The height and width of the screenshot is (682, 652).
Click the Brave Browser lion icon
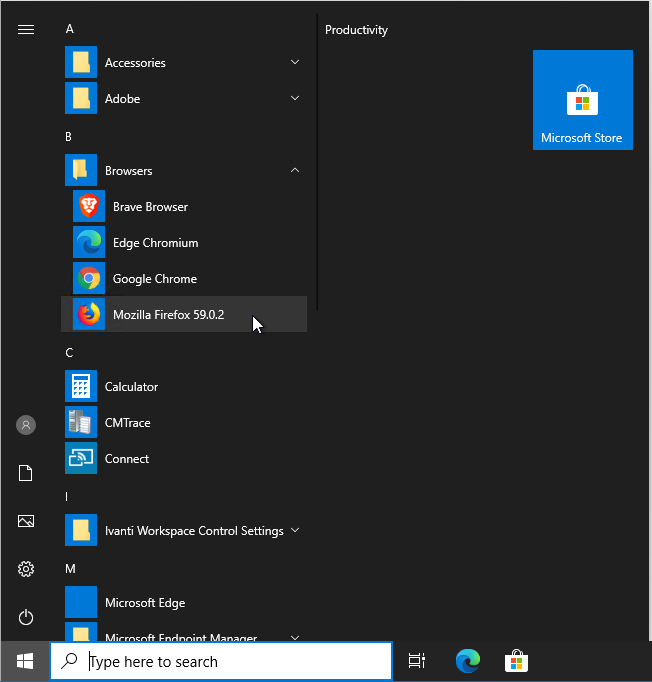[89, 206]
